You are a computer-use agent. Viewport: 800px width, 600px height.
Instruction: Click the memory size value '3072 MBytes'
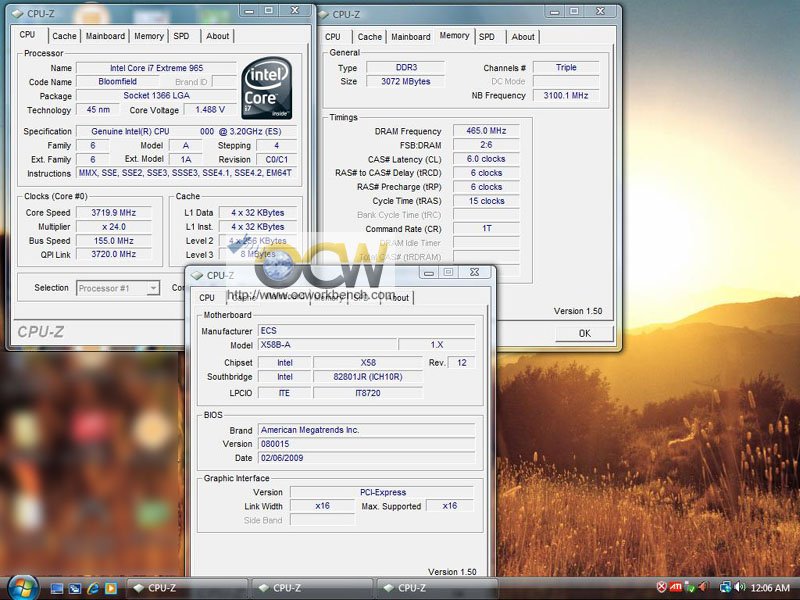click(x=406, y=81)
